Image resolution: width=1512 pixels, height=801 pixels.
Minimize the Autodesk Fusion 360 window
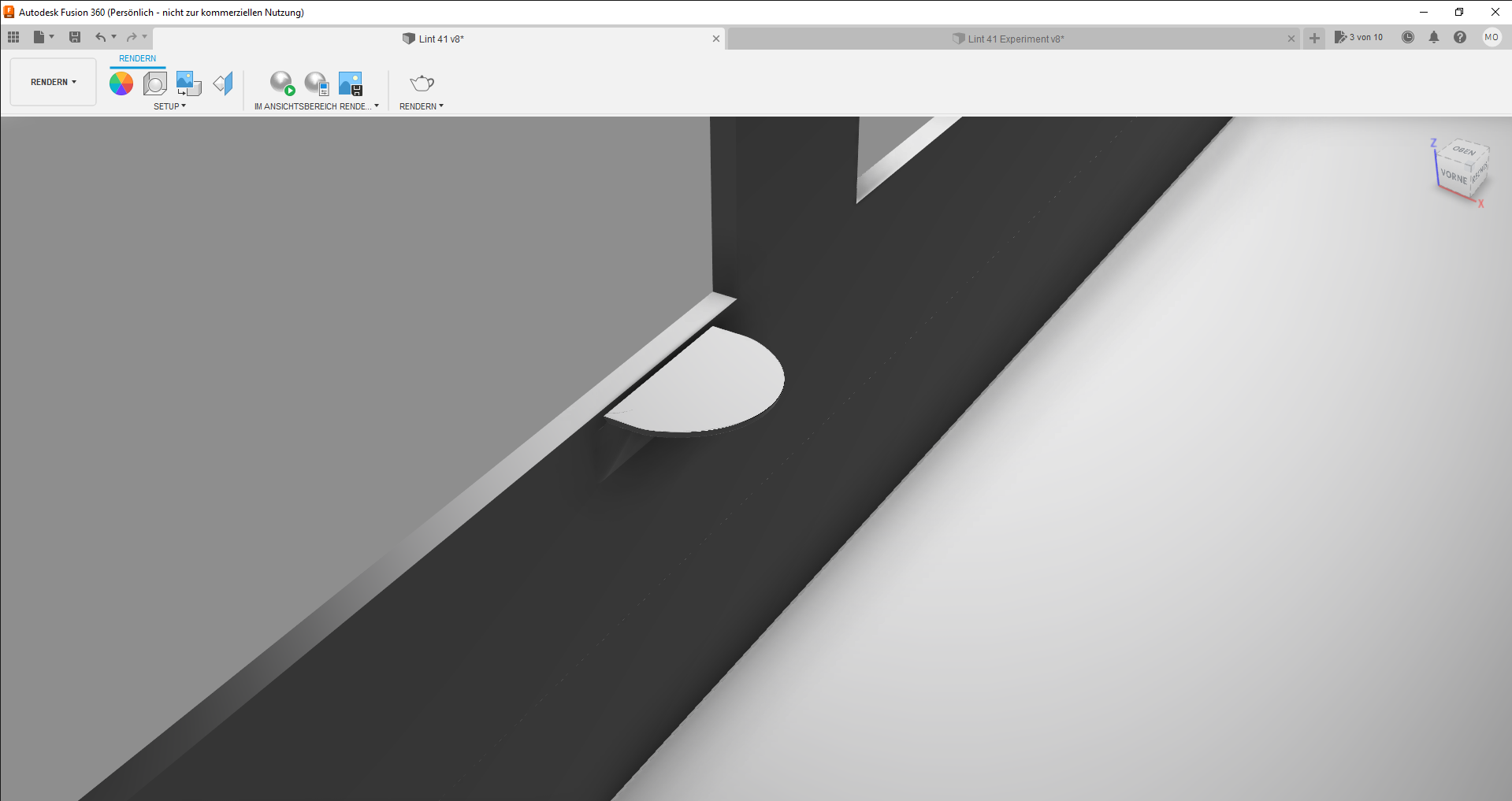[x=1424, y=12]
